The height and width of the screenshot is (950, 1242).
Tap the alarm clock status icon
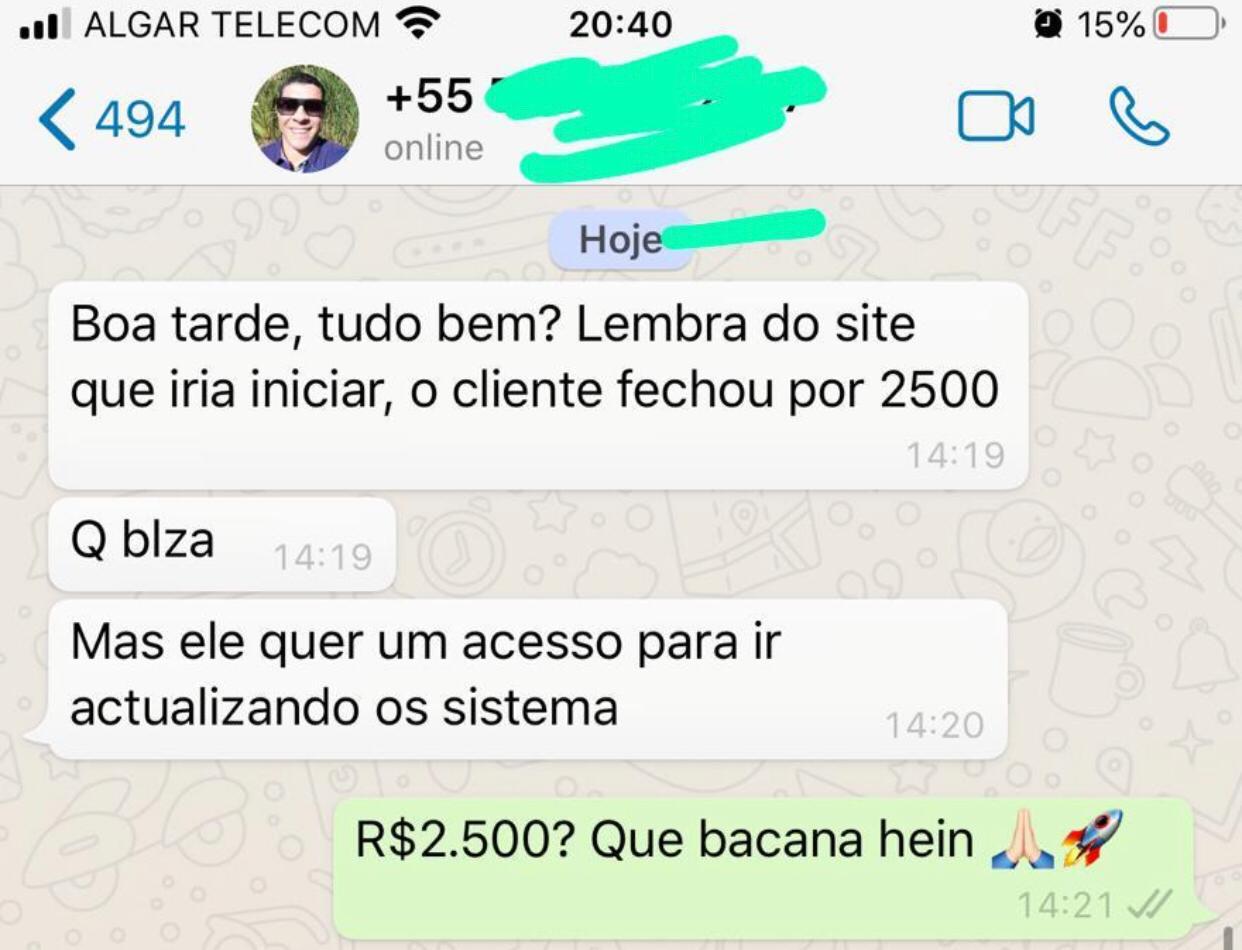click(x=1048, y=24)
